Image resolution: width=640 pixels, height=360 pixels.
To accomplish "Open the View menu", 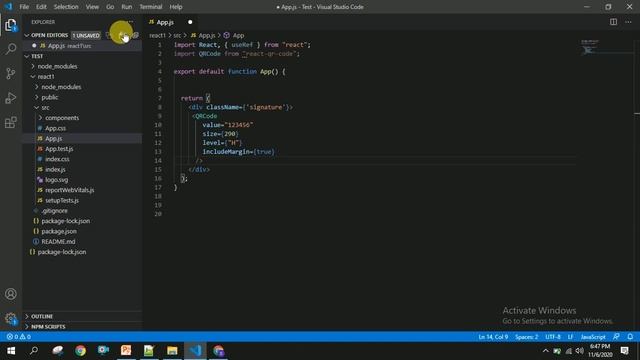I will point(92,7).
